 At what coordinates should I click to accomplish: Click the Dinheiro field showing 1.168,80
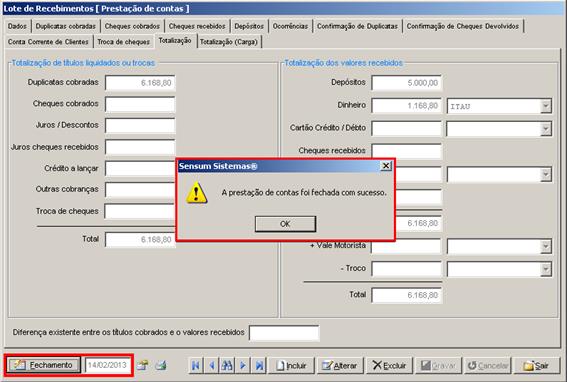pos(407,106)
